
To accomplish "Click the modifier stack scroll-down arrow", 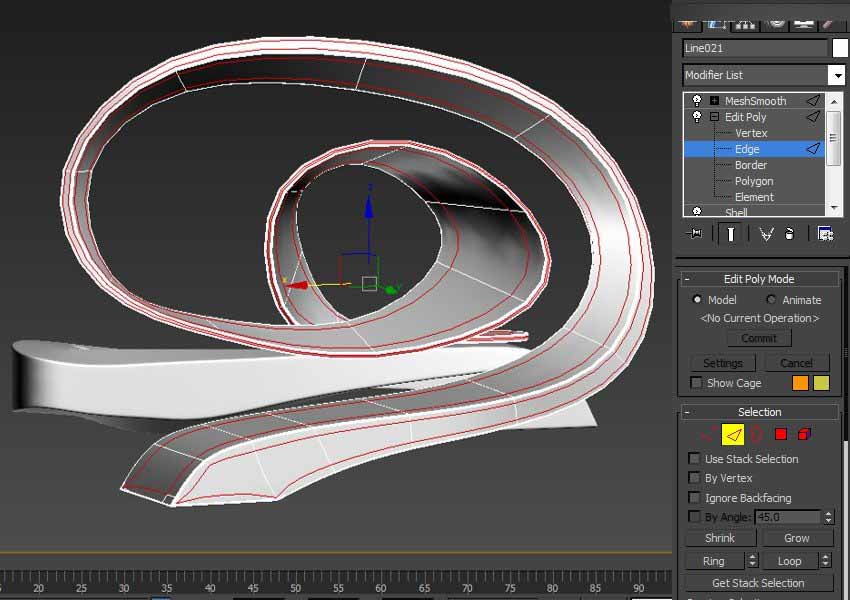I will (x=834, y=208).
